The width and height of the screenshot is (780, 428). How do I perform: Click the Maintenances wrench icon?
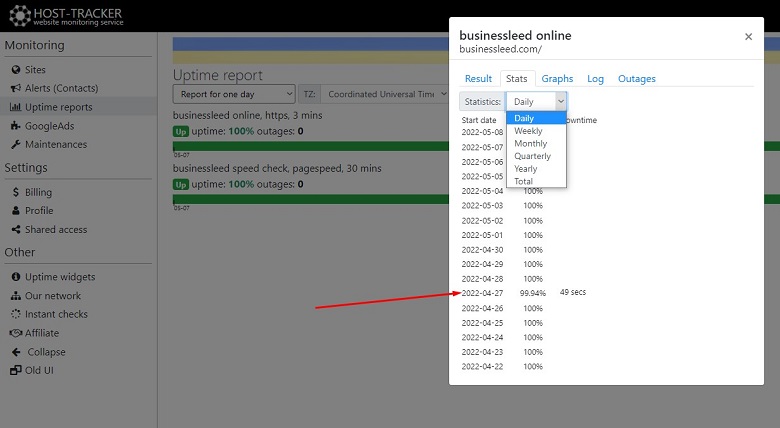[x=16, y=144]
